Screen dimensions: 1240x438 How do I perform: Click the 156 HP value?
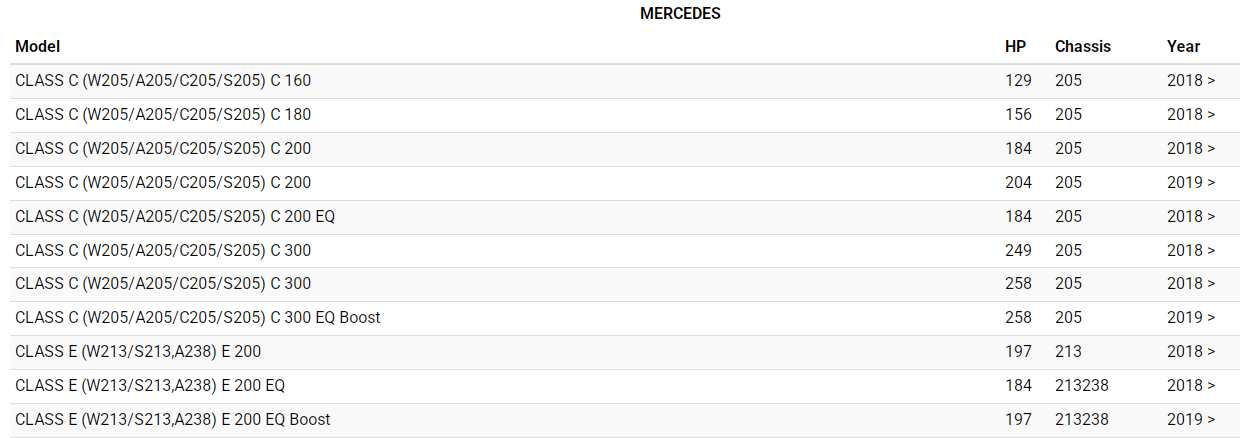click(x=1018, y=114)
